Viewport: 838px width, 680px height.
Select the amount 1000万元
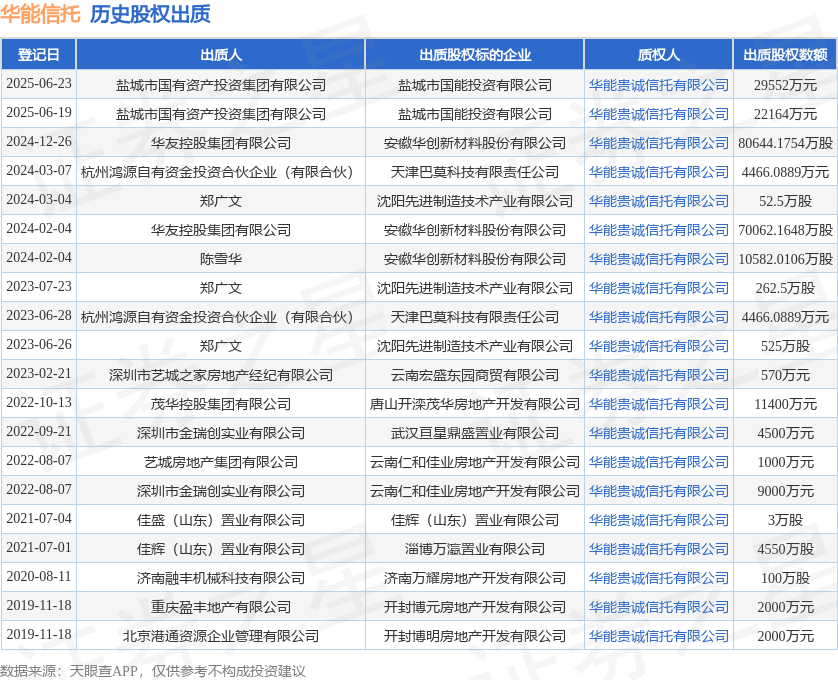[x=785, y=462]
